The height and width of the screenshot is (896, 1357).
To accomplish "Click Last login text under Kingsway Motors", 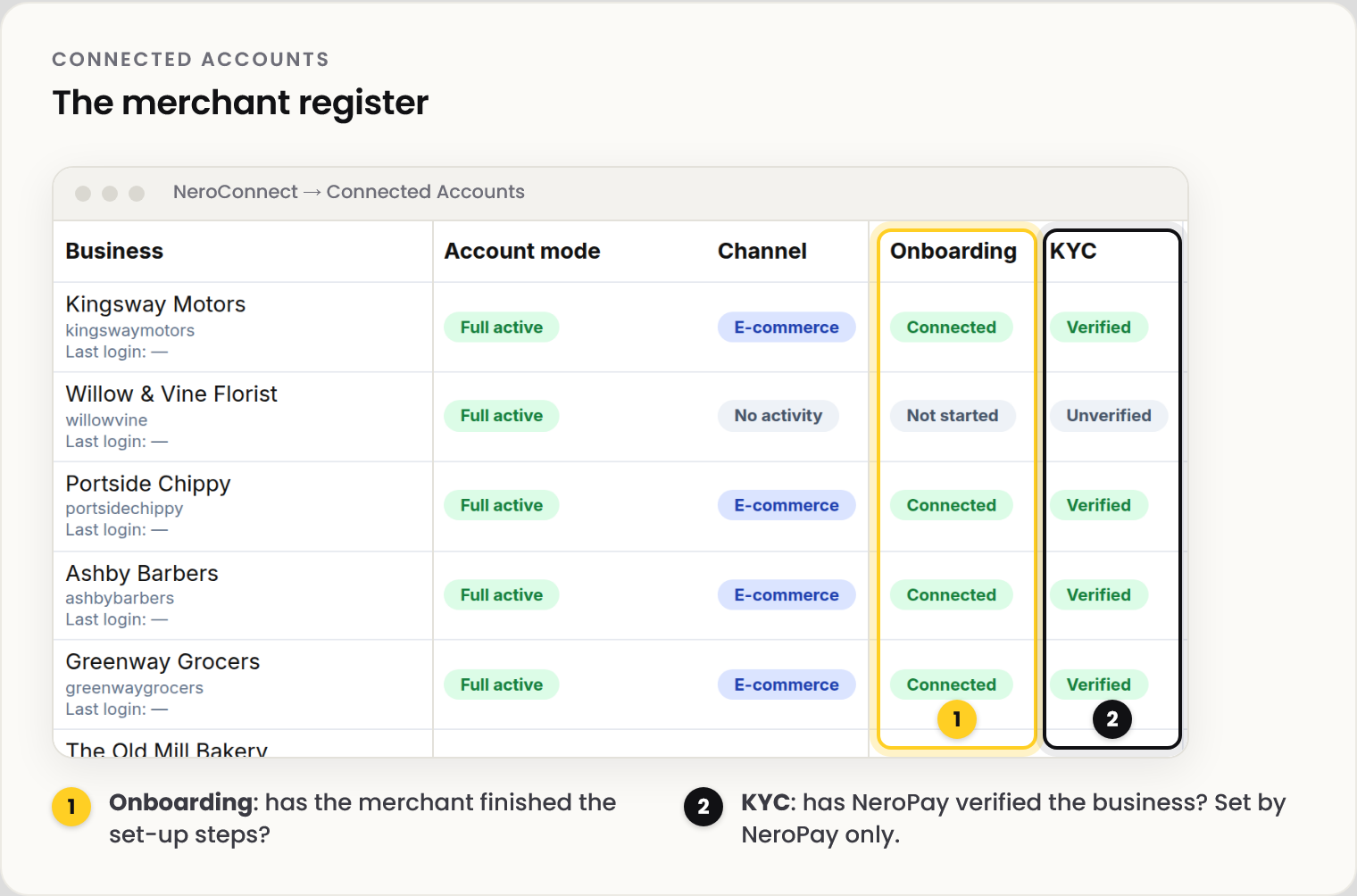I will (x=117, y=352).
